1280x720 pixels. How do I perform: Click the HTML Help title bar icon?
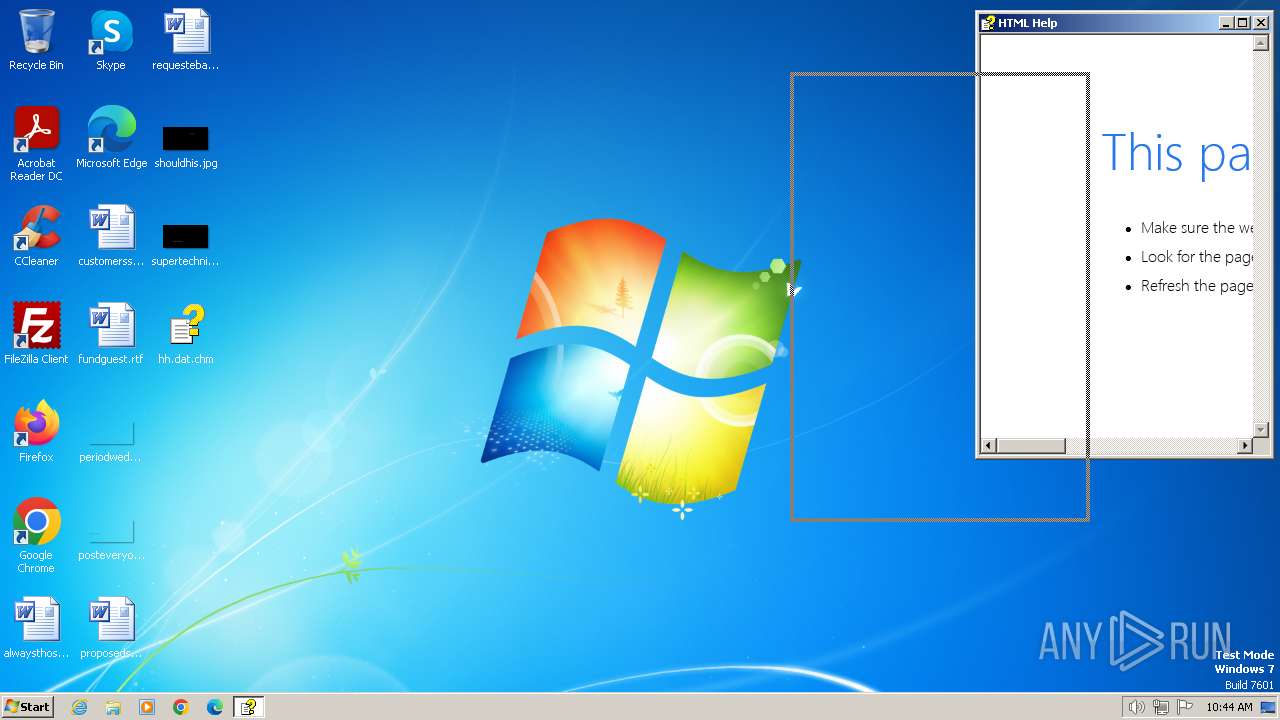coord(988,23)
